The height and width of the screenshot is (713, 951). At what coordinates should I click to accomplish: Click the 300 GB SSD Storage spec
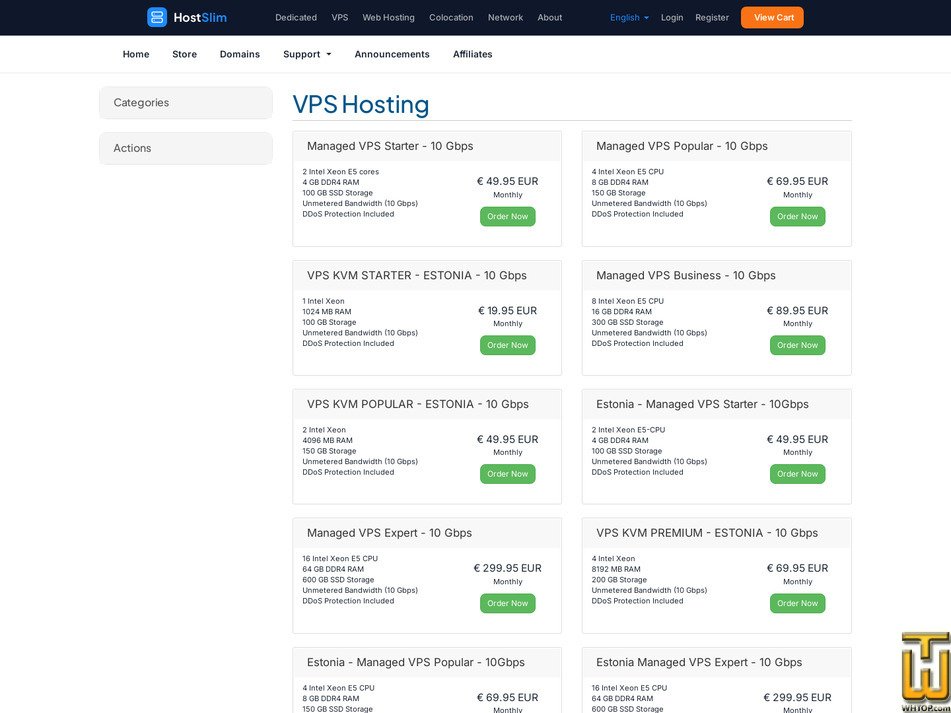click(x=628, y=322)
